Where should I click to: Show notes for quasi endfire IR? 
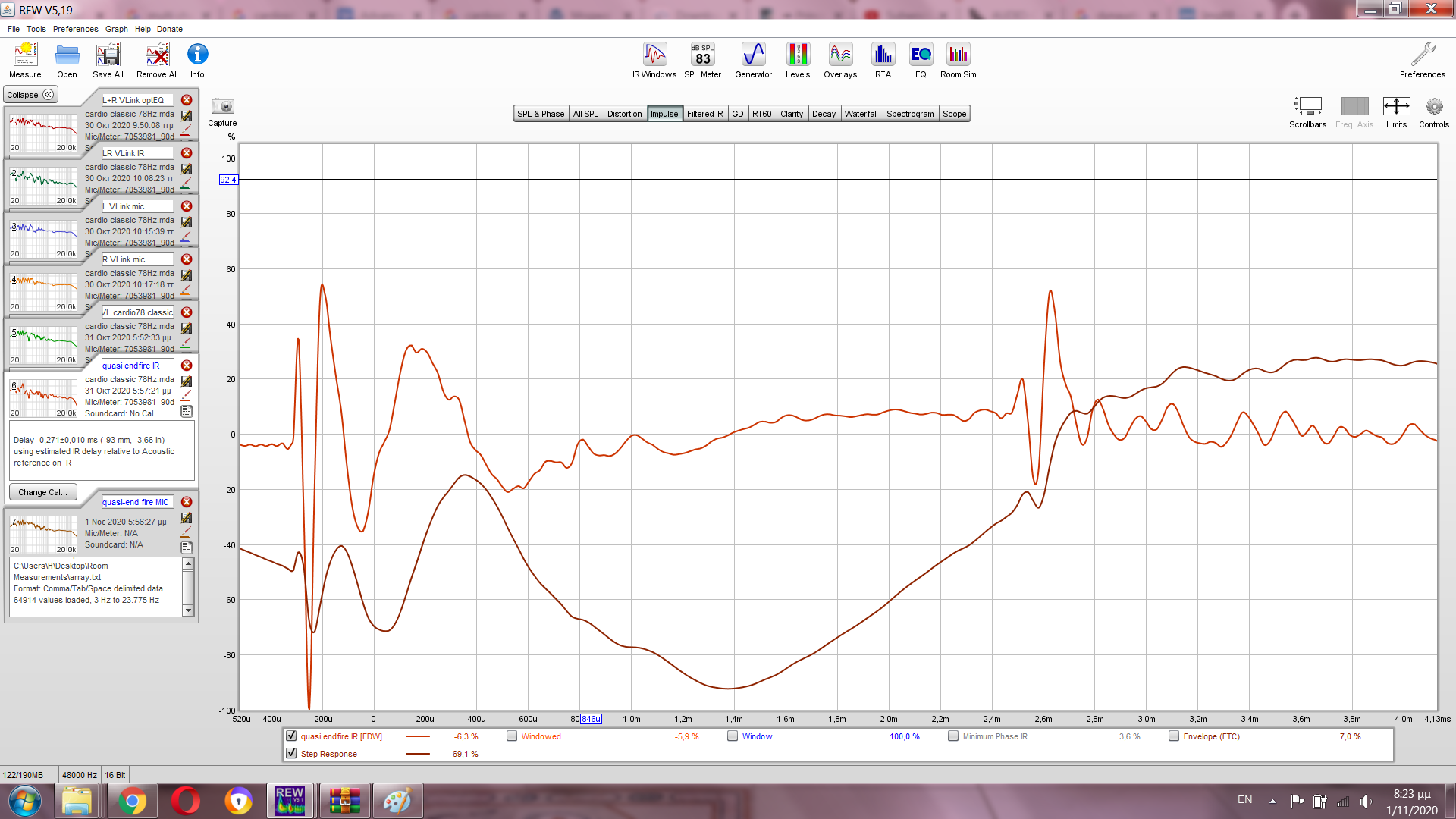coord(187,411)
